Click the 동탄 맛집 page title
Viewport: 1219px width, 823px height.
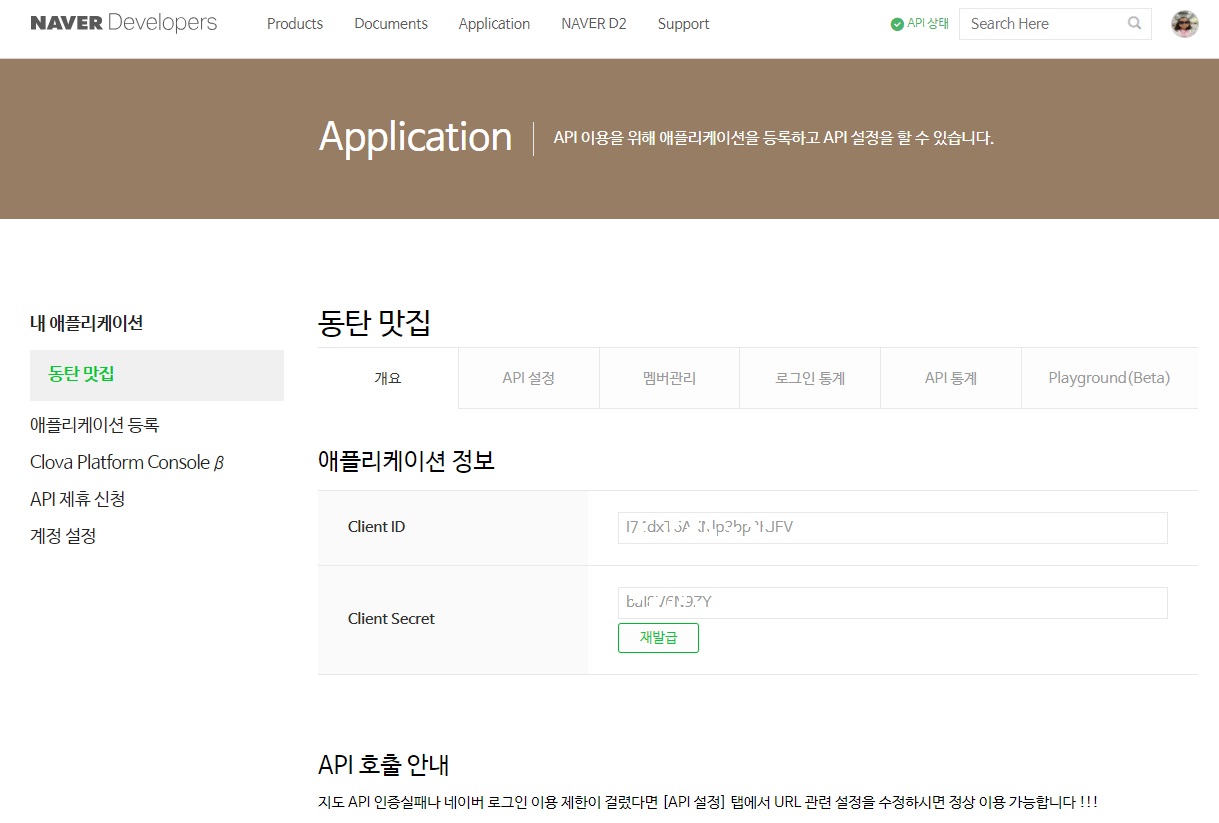click(x=375, y=323)
